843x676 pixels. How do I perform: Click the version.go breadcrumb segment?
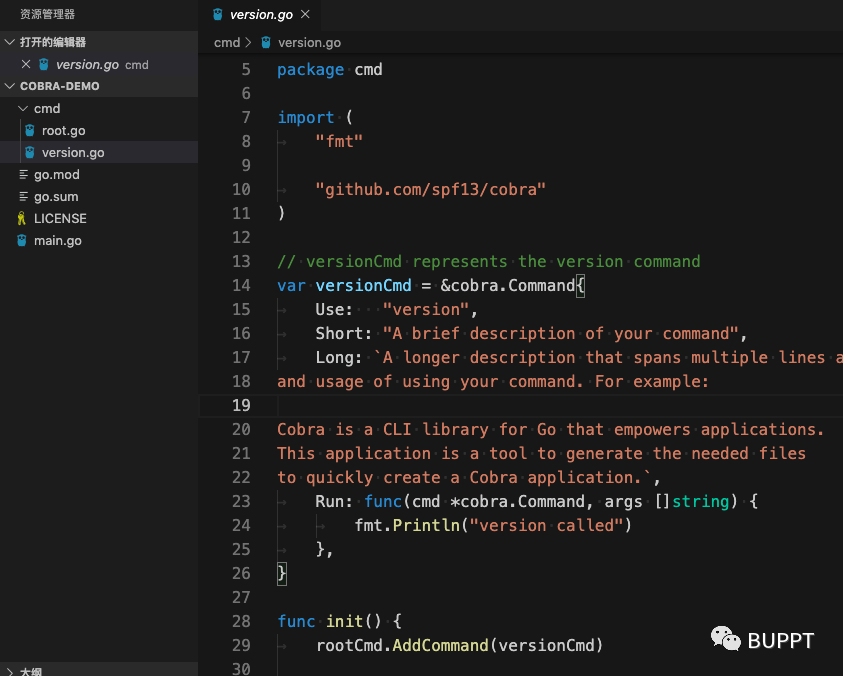click(x=309, y=42)
